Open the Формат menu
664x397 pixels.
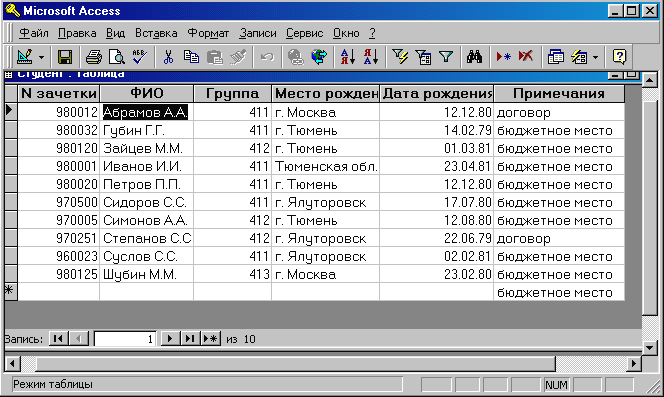[x=208, y=33]
